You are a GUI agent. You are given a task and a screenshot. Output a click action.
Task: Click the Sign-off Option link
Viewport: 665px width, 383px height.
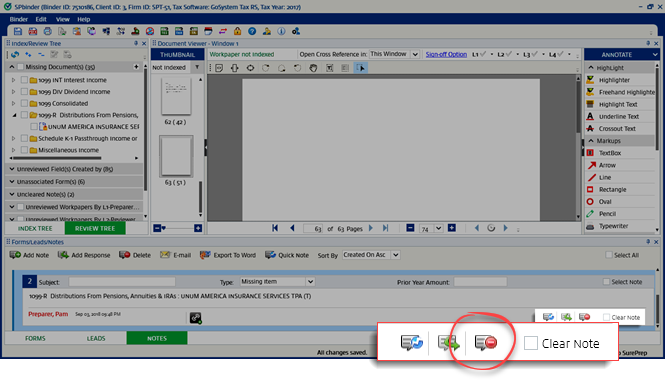coord(446,54)
